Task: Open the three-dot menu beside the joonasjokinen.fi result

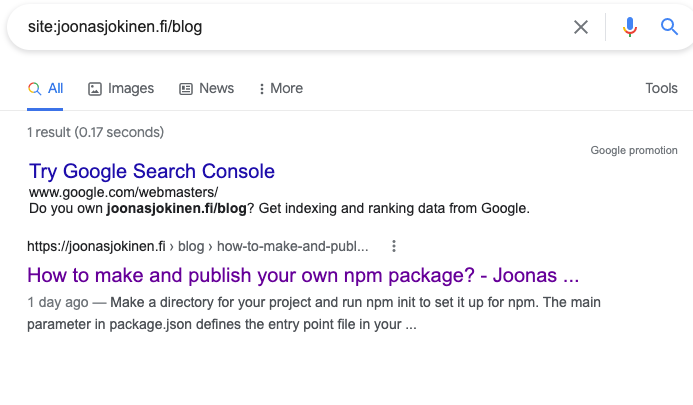Action: coord(394,246)
